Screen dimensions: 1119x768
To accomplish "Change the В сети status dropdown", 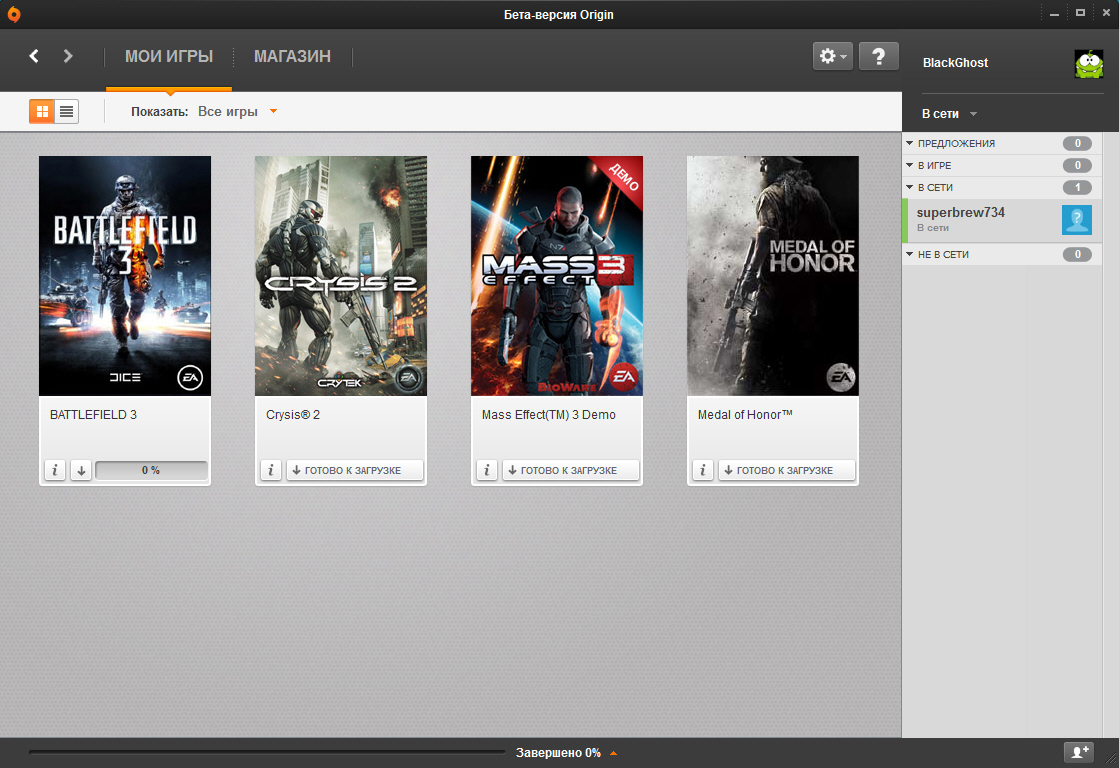I will click(949, 113).
